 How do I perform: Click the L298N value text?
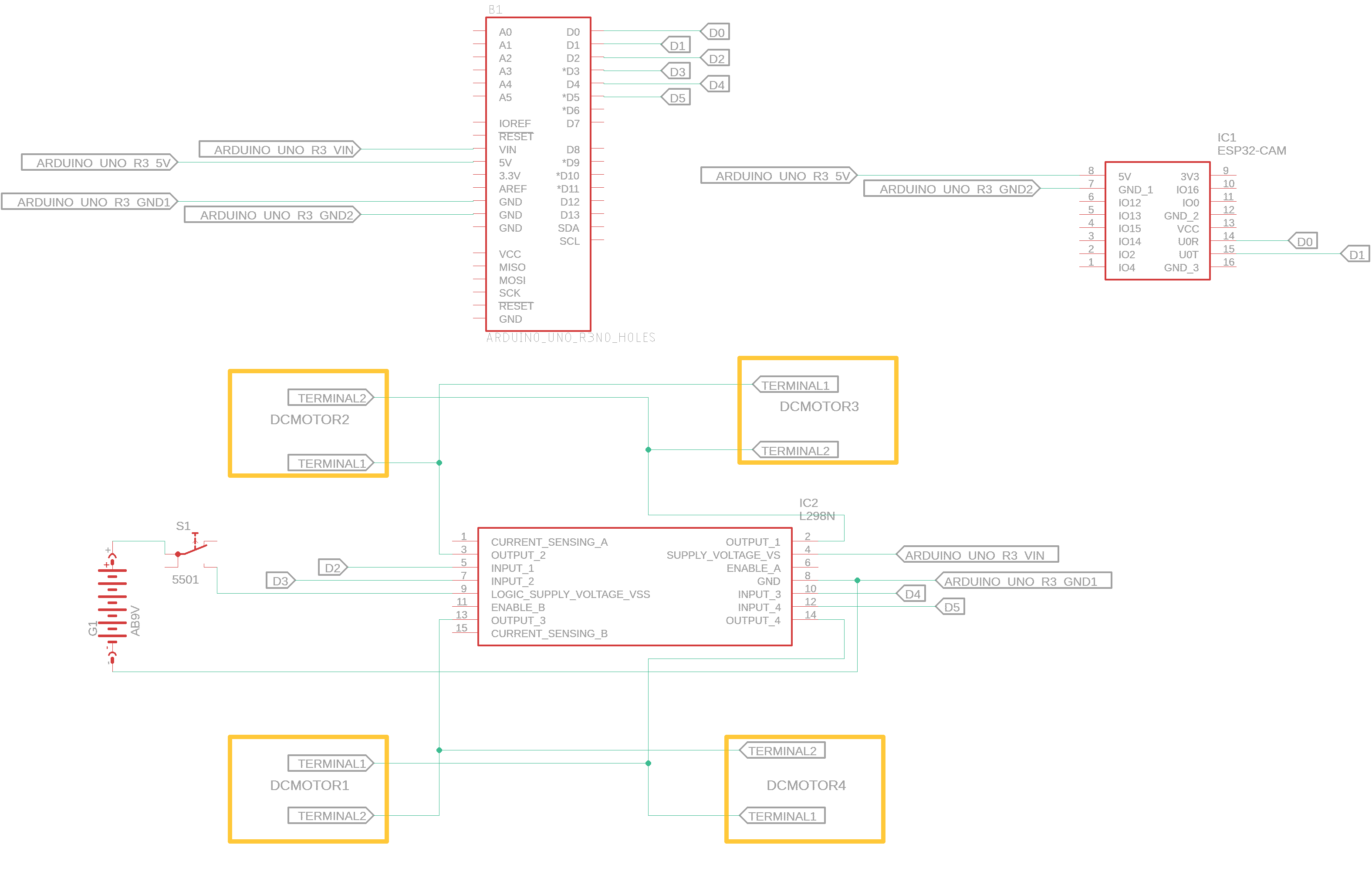pos(816,516)
